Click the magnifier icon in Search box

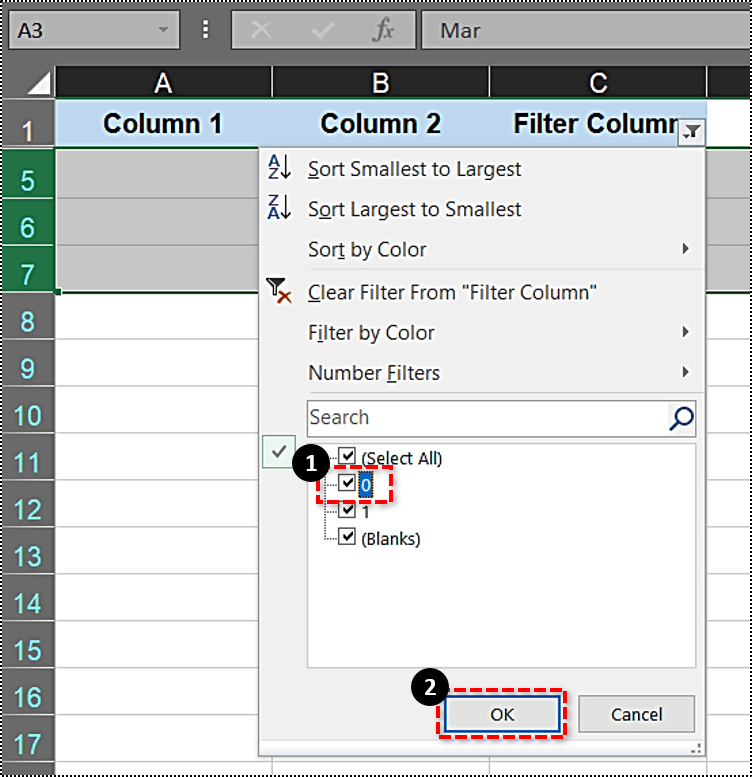tap(681, 418)
